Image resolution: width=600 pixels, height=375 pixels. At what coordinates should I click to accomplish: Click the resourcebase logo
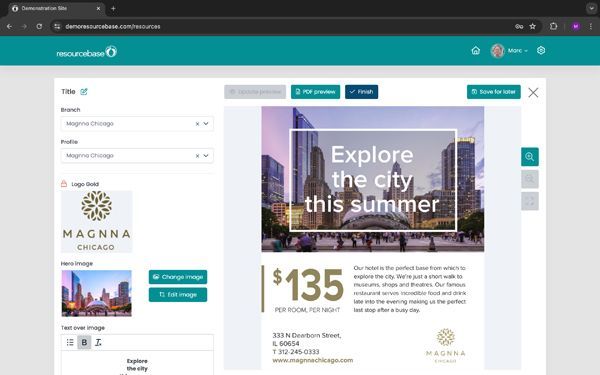(x=86, y=52)
